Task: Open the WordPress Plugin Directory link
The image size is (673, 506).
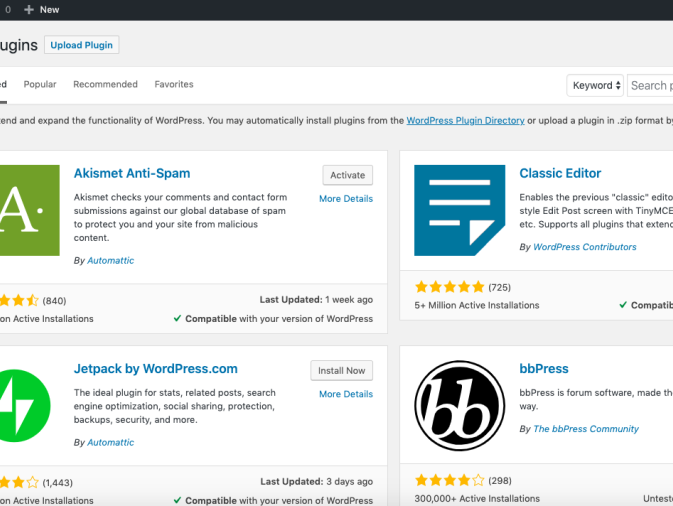Action: click(465, 121)
